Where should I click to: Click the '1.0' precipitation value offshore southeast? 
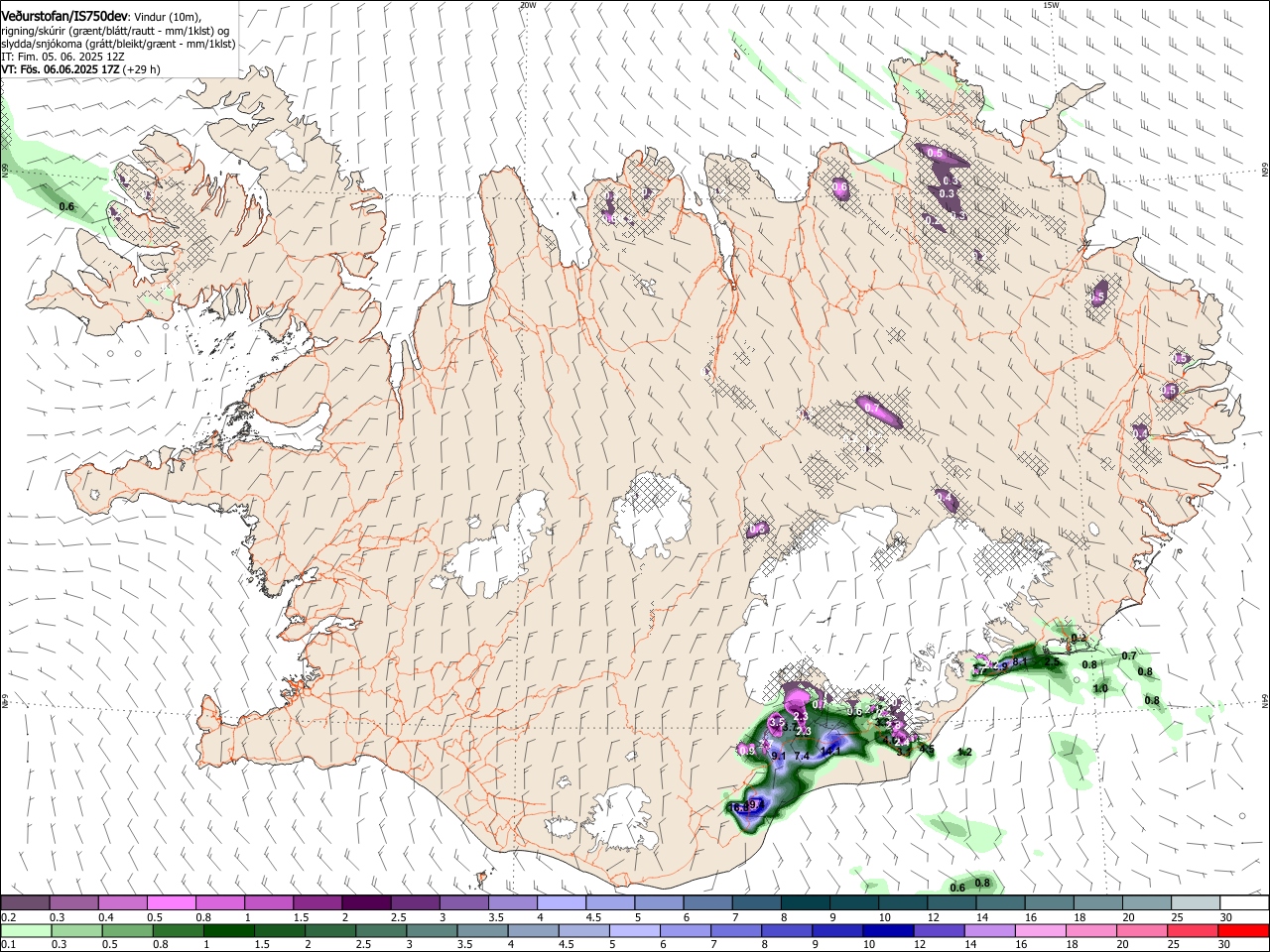coord(1100,688)
